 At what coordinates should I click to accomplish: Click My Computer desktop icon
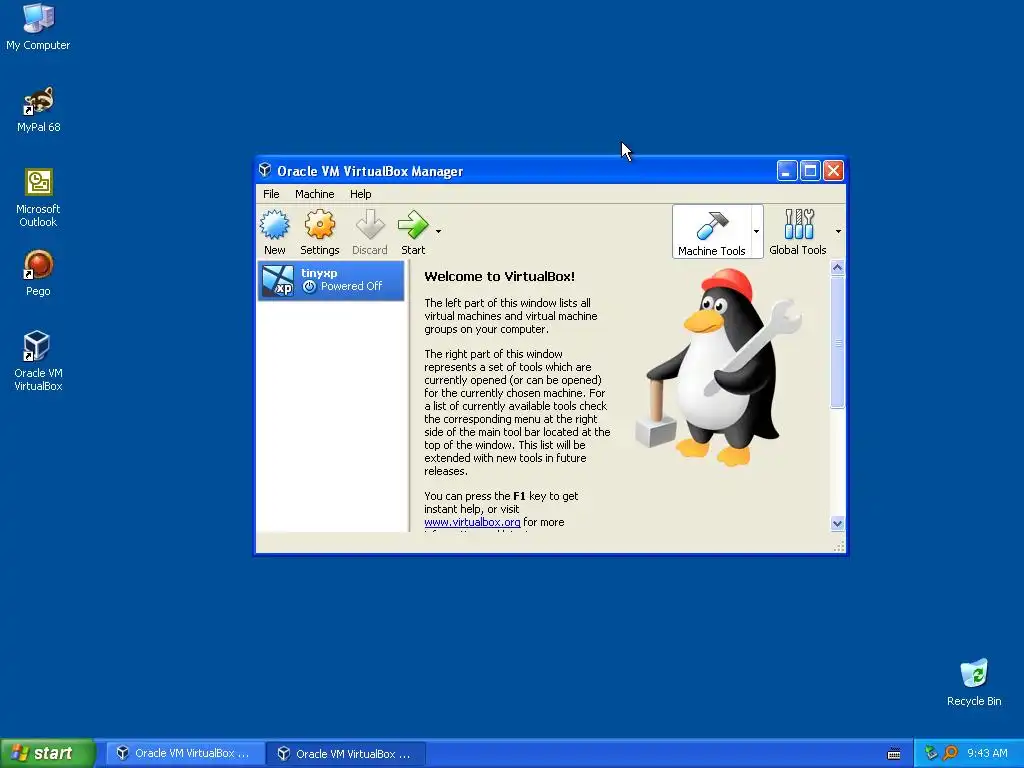pos(38,27)
